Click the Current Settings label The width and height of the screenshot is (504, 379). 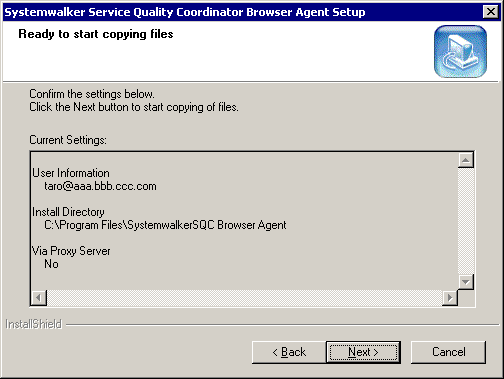click(68, 140)
